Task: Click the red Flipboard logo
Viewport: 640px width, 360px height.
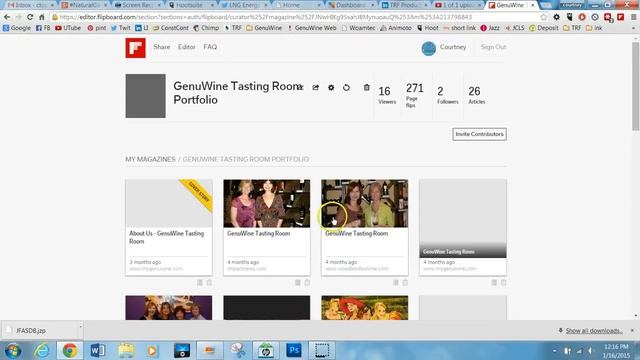Action: click(x=136, y=48)
